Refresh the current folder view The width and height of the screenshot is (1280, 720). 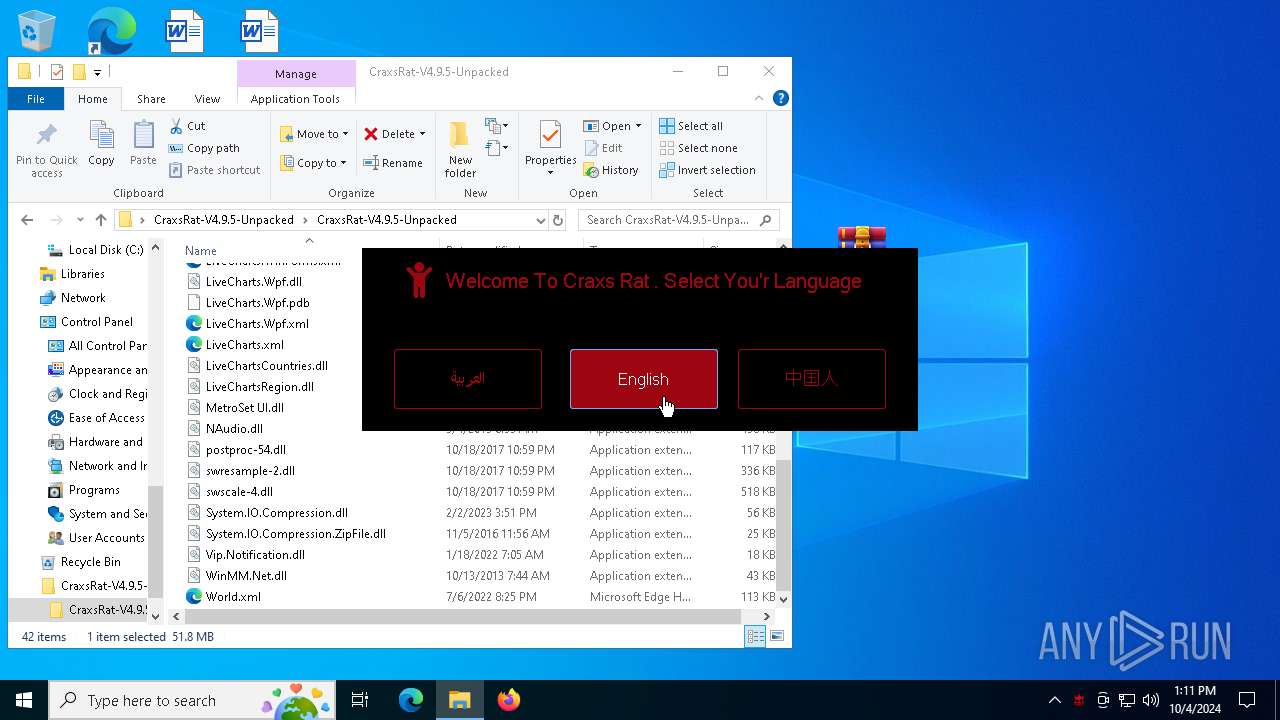point(558,220)
